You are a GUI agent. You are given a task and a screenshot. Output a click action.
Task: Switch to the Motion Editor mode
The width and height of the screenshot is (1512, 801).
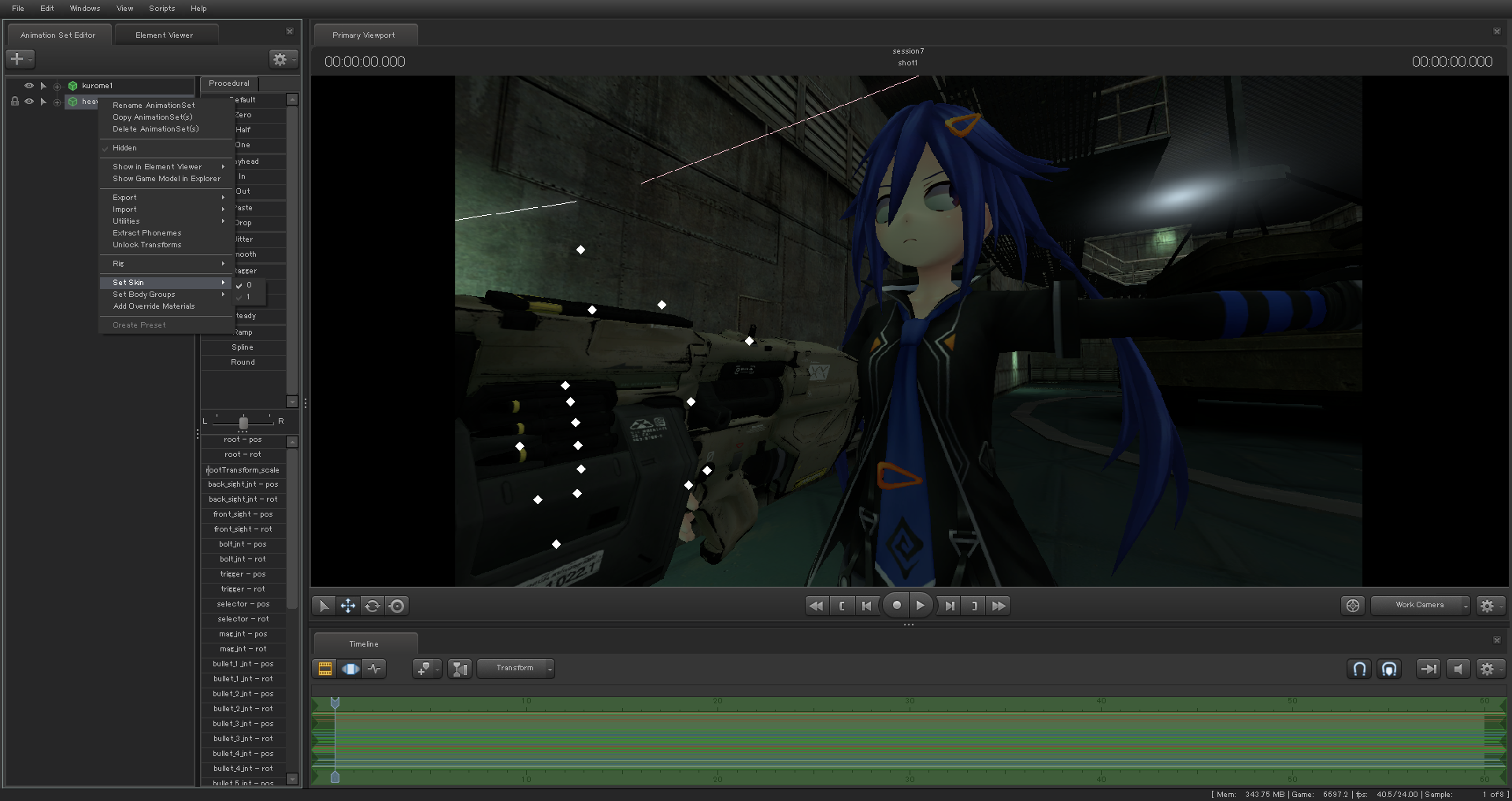pos(350,669)
